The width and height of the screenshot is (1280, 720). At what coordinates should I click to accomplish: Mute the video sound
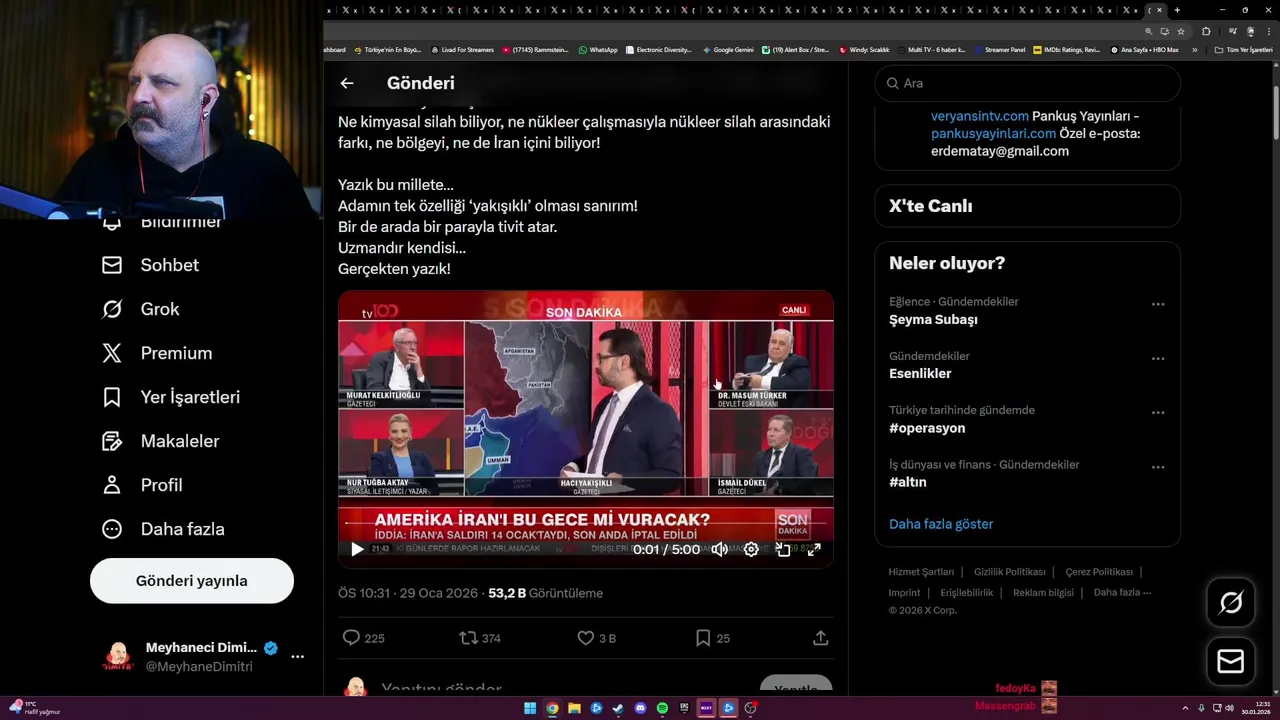[719, 549]
